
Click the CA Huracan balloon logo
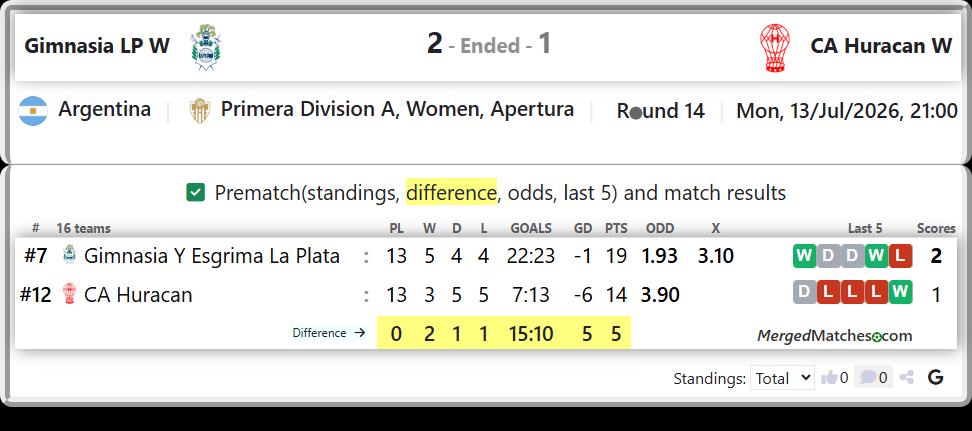point(774,48)
